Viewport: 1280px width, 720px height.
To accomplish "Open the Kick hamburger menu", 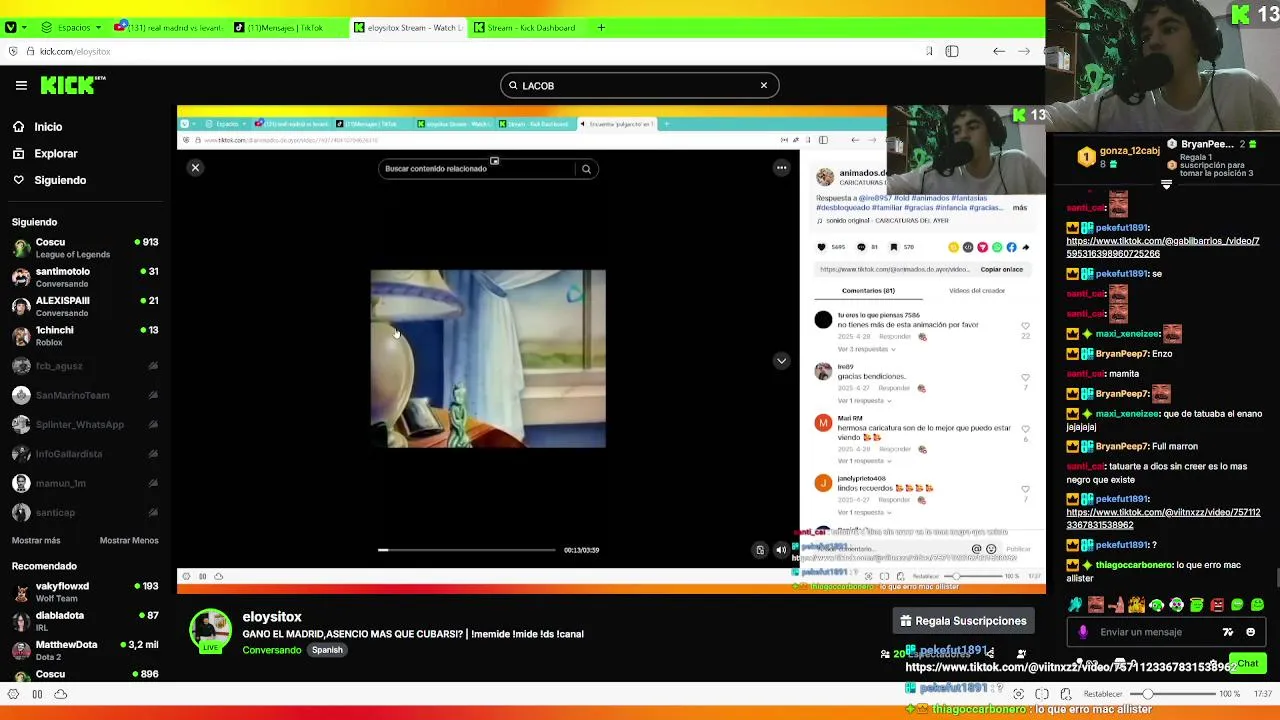I will point(21,86).
